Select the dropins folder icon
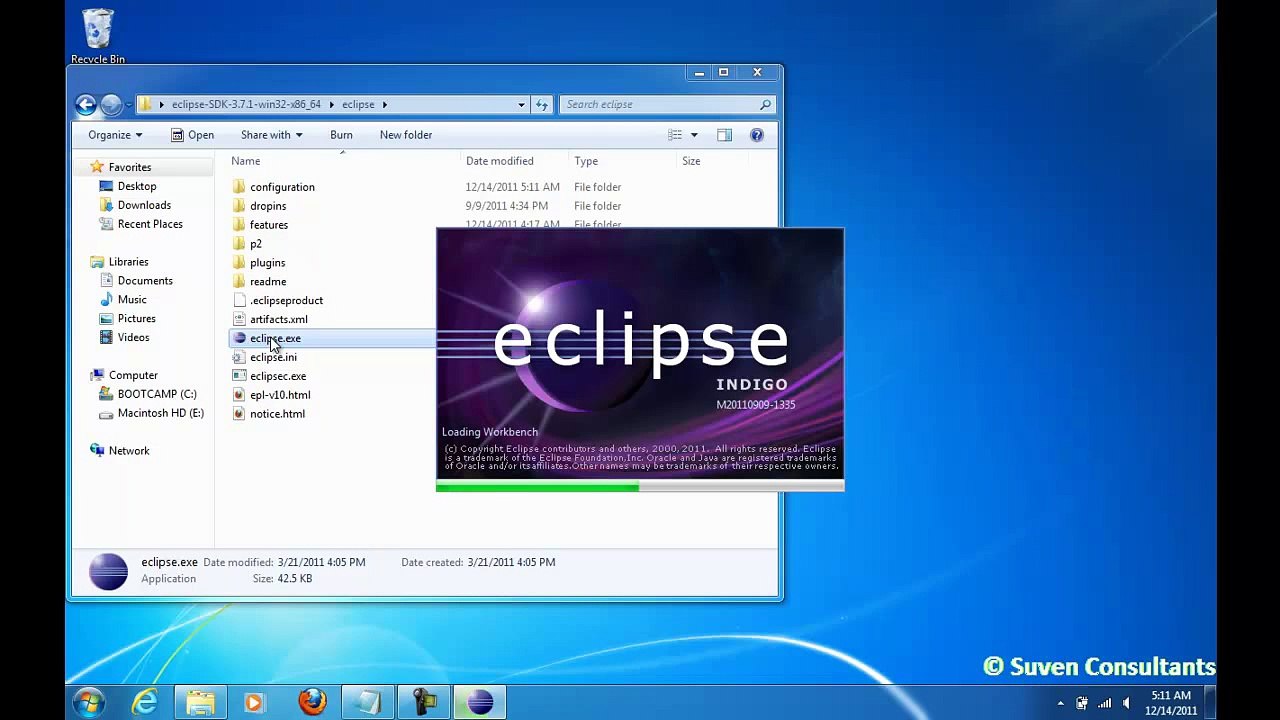The width and height of the screenshot is (1280, 720). (239, 206)
